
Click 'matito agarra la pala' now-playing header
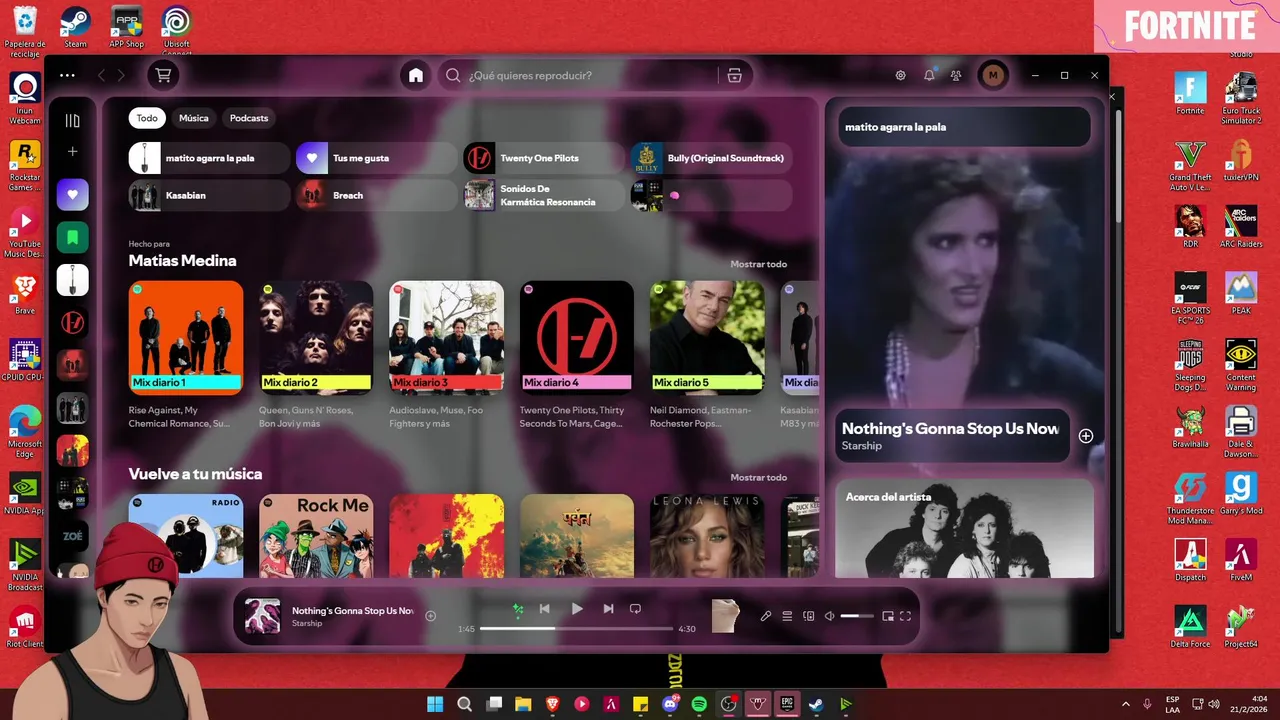click(x=895, y=127)
